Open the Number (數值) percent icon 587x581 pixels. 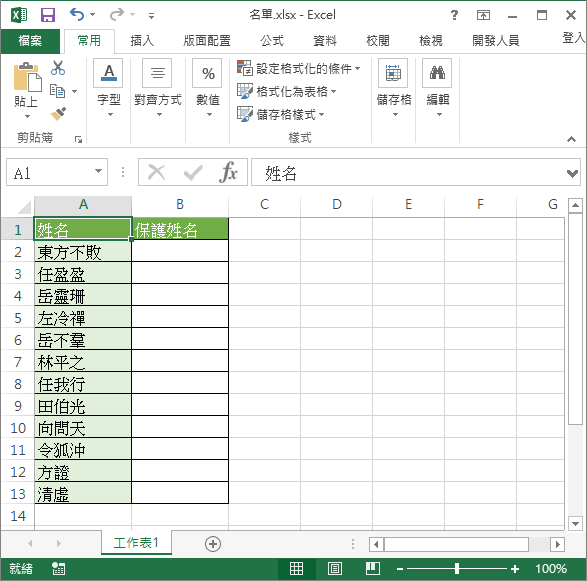coord(208,73)
